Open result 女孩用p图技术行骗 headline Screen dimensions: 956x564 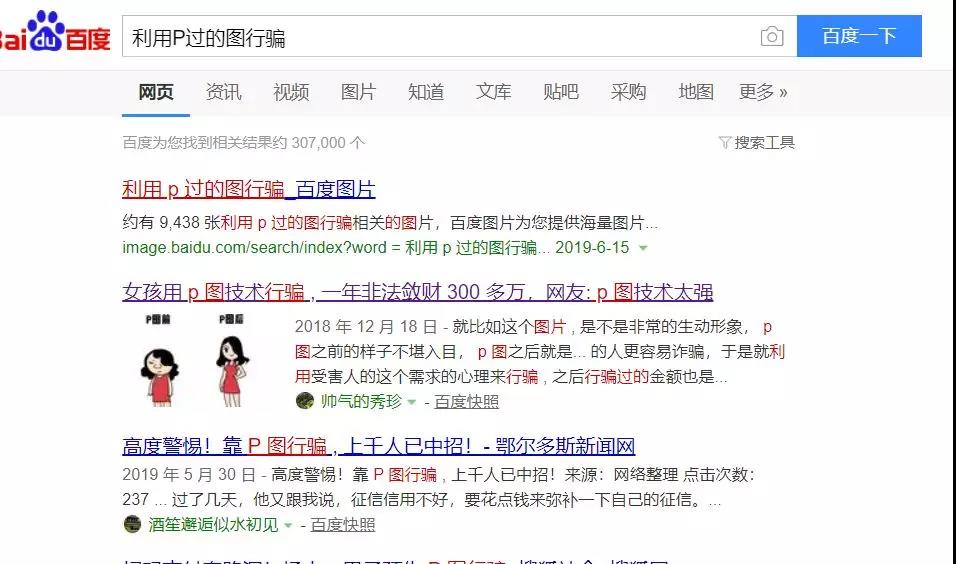point(418,292)
